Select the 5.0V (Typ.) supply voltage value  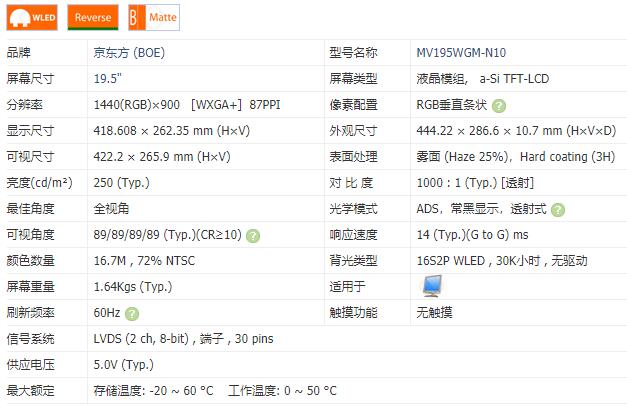click(124, 365)
